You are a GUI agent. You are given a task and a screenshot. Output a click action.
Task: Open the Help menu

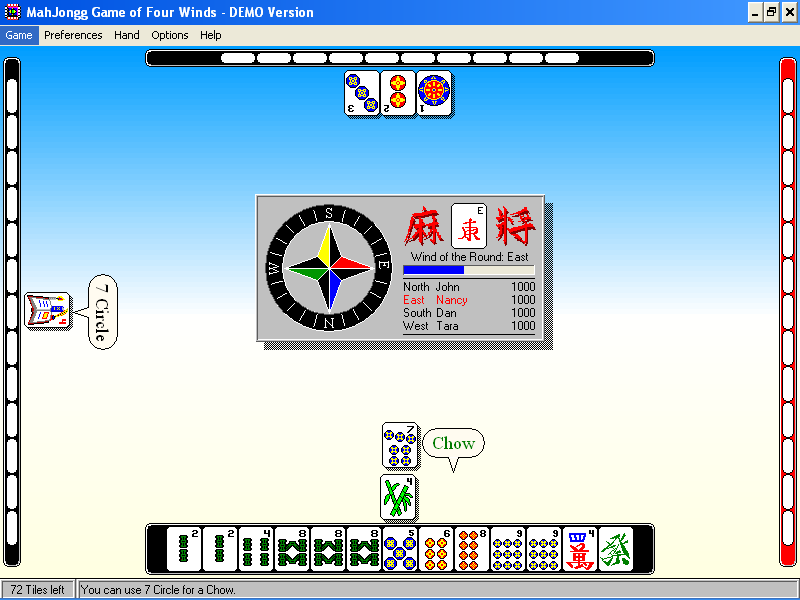(210, 35)
